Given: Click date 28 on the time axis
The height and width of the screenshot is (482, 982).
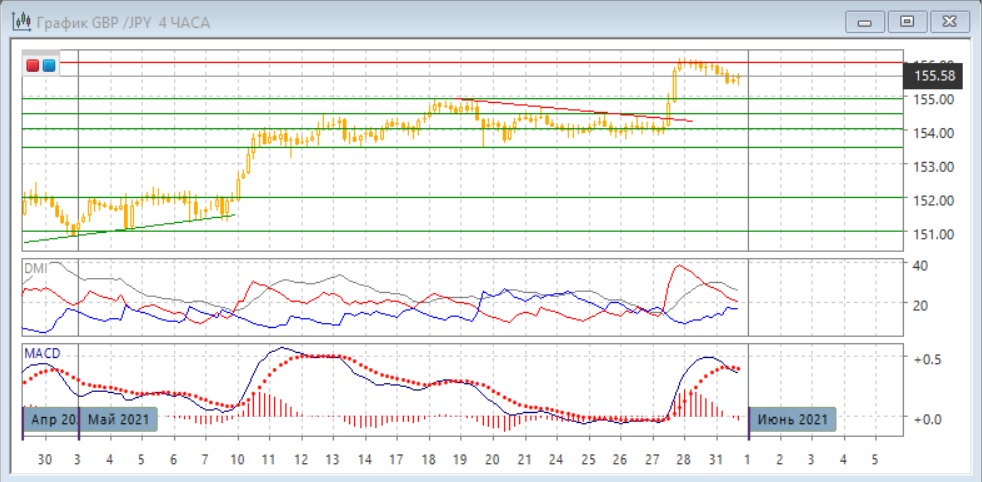Looking at the screenshot, I should click(684, 459).
